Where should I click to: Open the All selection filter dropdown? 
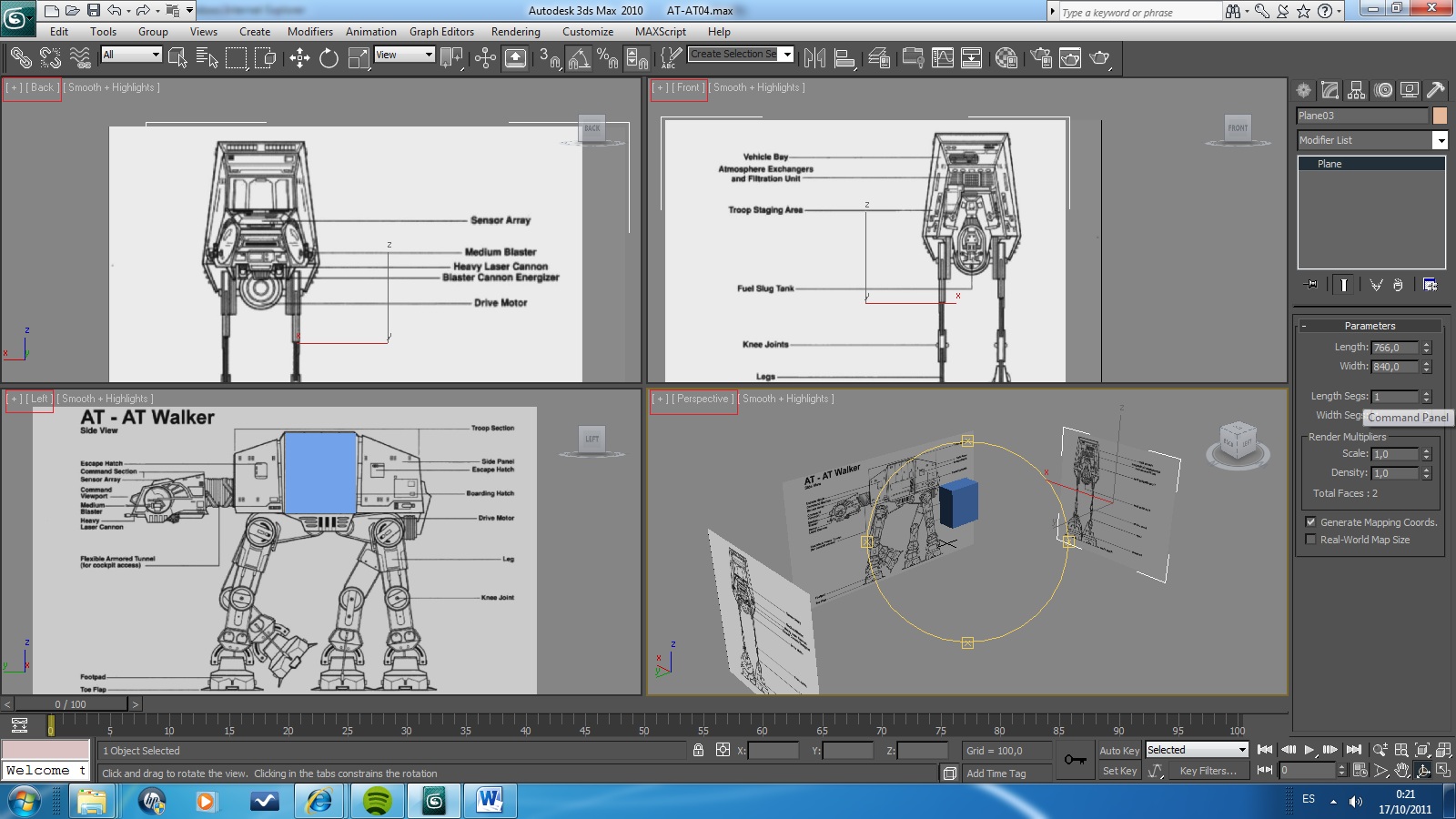tap(131, 55)
